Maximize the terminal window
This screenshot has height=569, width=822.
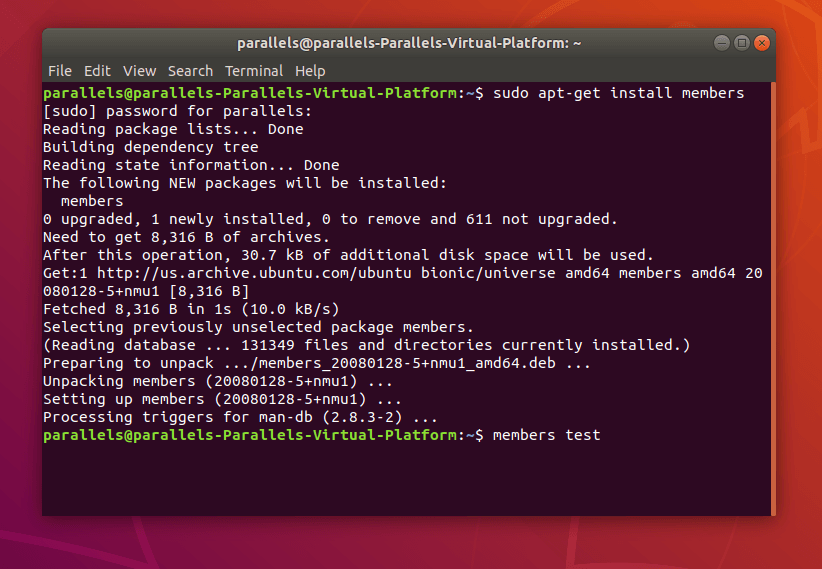click(742, 43)
